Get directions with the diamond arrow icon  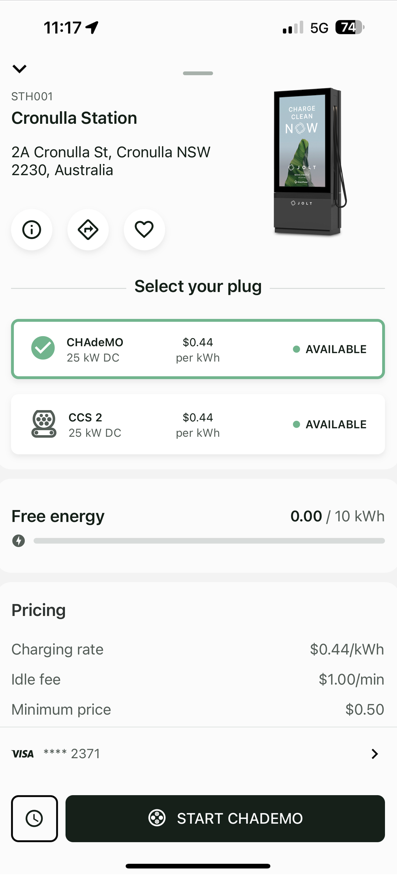(88, 229)
